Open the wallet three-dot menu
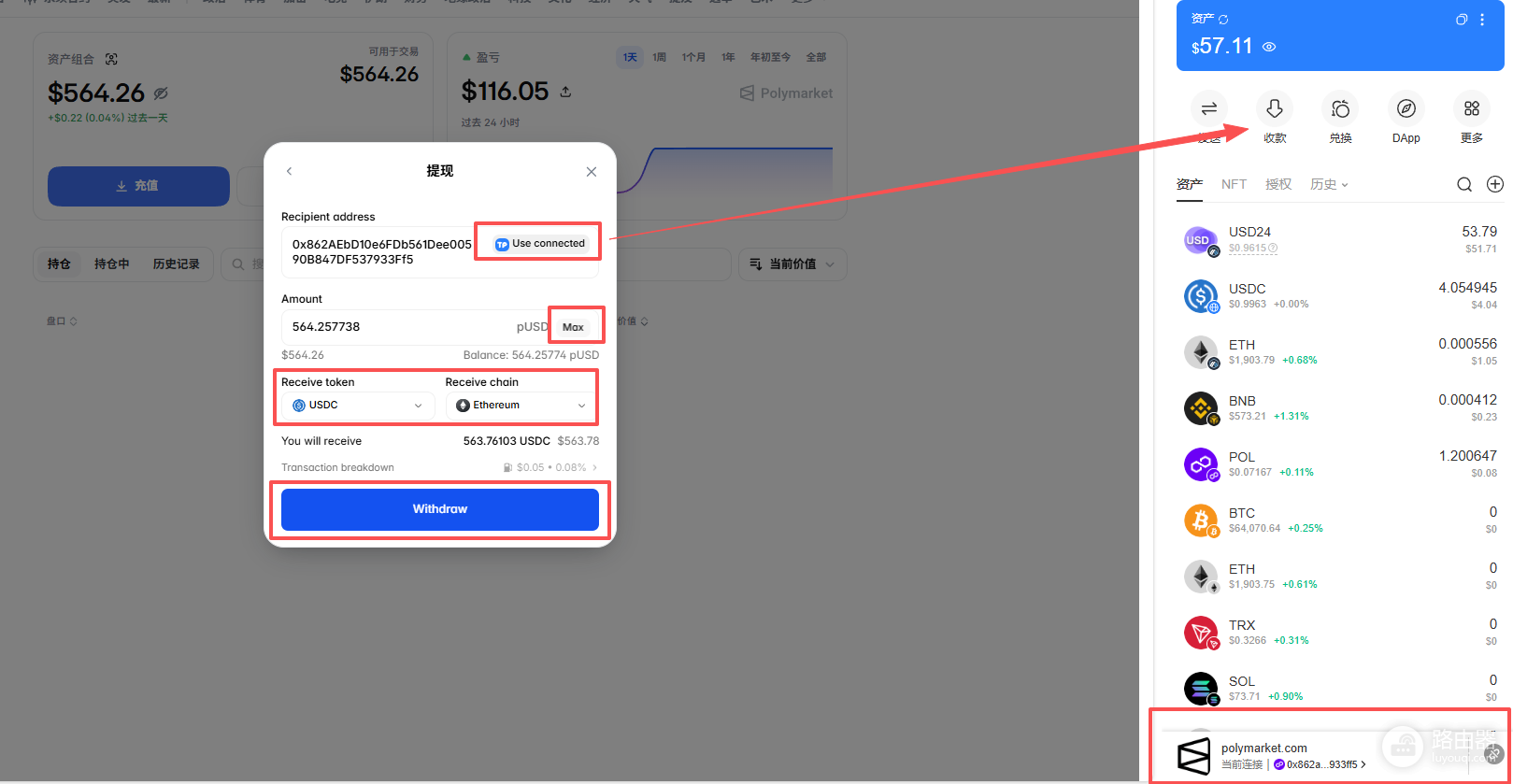This screenshot has width=1513, height=784. [x=1482, y=20]
